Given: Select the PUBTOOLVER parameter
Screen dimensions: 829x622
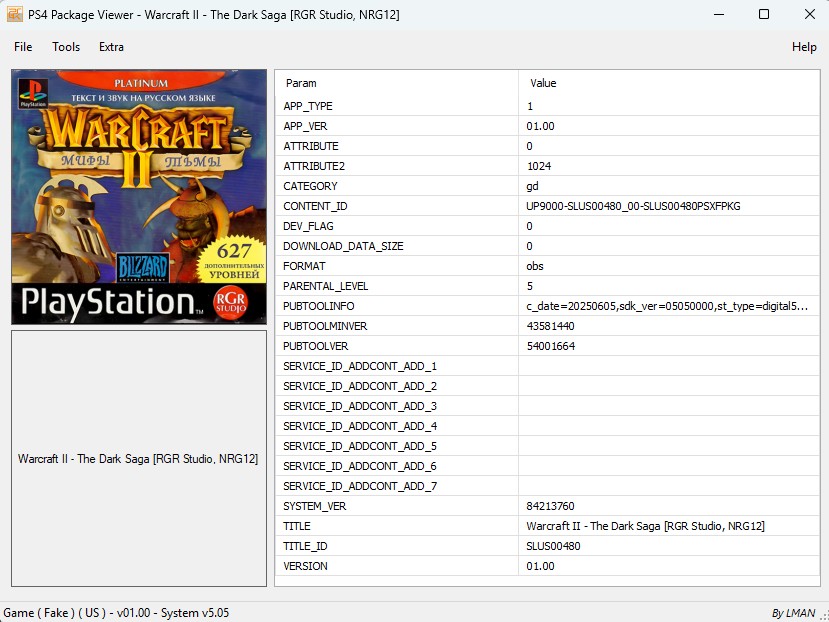Looking at the screenshot, I should (x=316, y=346).
